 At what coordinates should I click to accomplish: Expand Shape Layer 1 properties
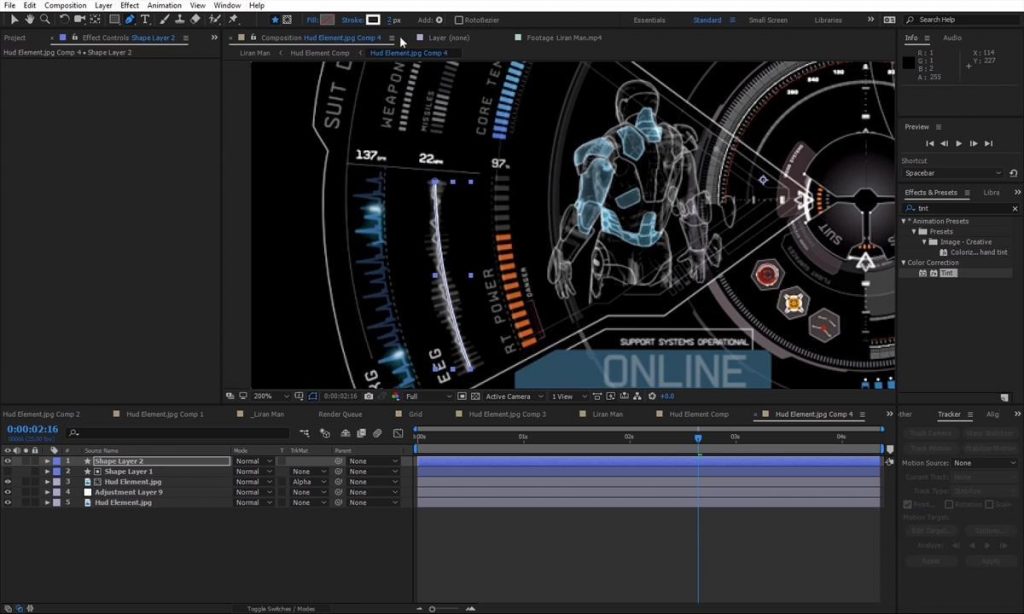coord(47,472)
